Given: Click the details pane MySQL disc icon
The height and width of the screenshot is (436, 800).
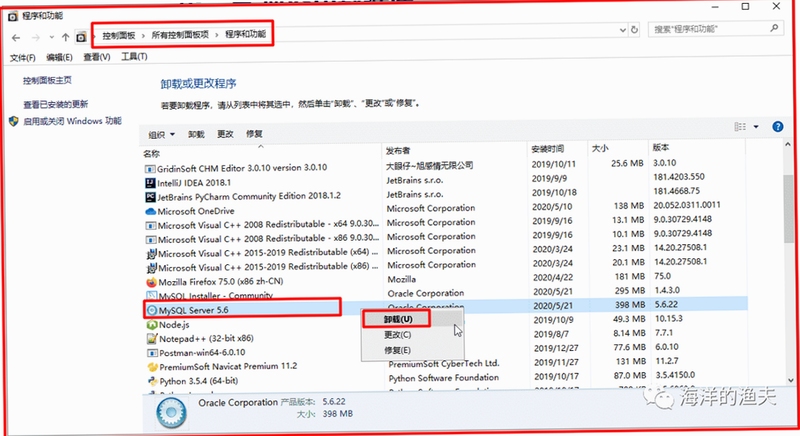Looking at the screenshot, I should (x=171, y=412).
